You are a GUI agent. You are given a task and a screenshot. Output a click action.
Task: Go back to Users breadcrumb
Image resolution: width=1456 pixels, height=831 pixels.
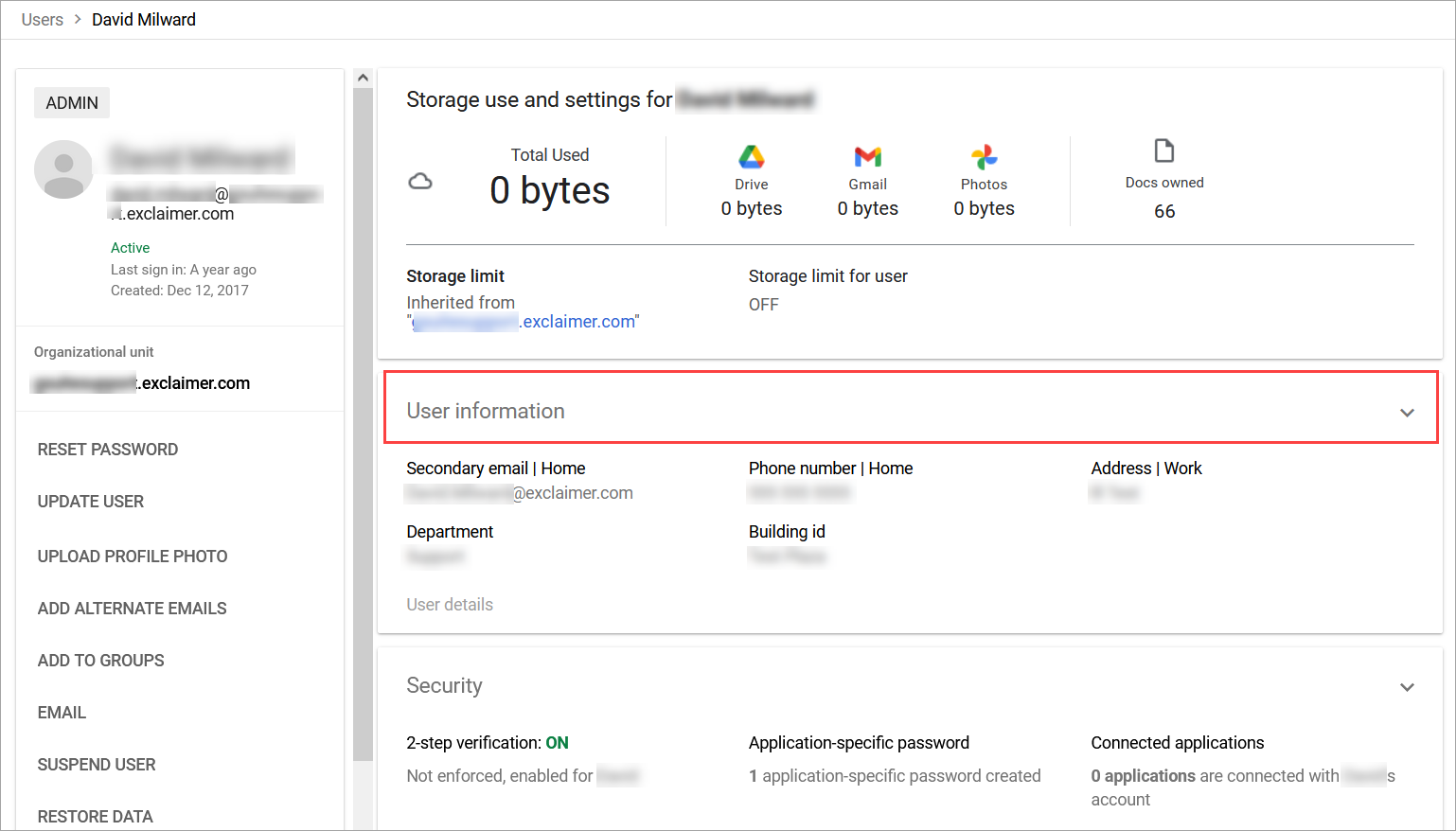pyautogui.click(x=43, y=20)
